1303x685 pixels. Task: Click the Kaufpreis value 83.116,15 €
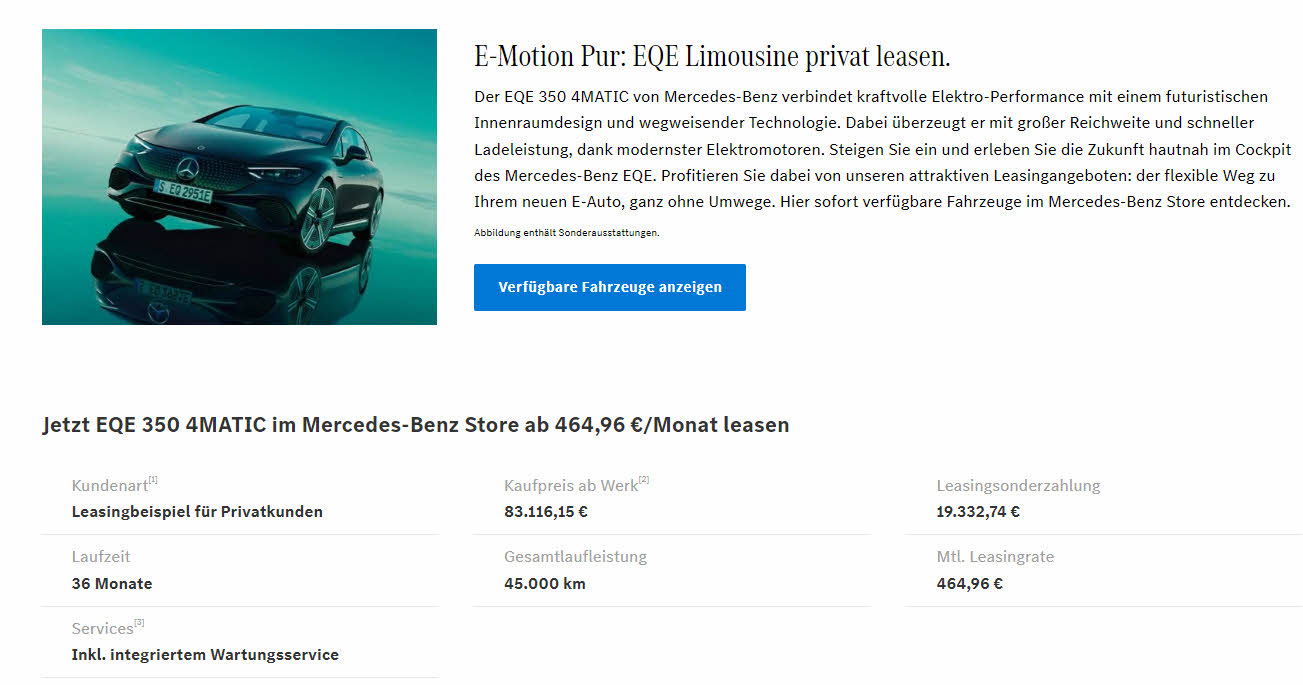coord(546,512)
